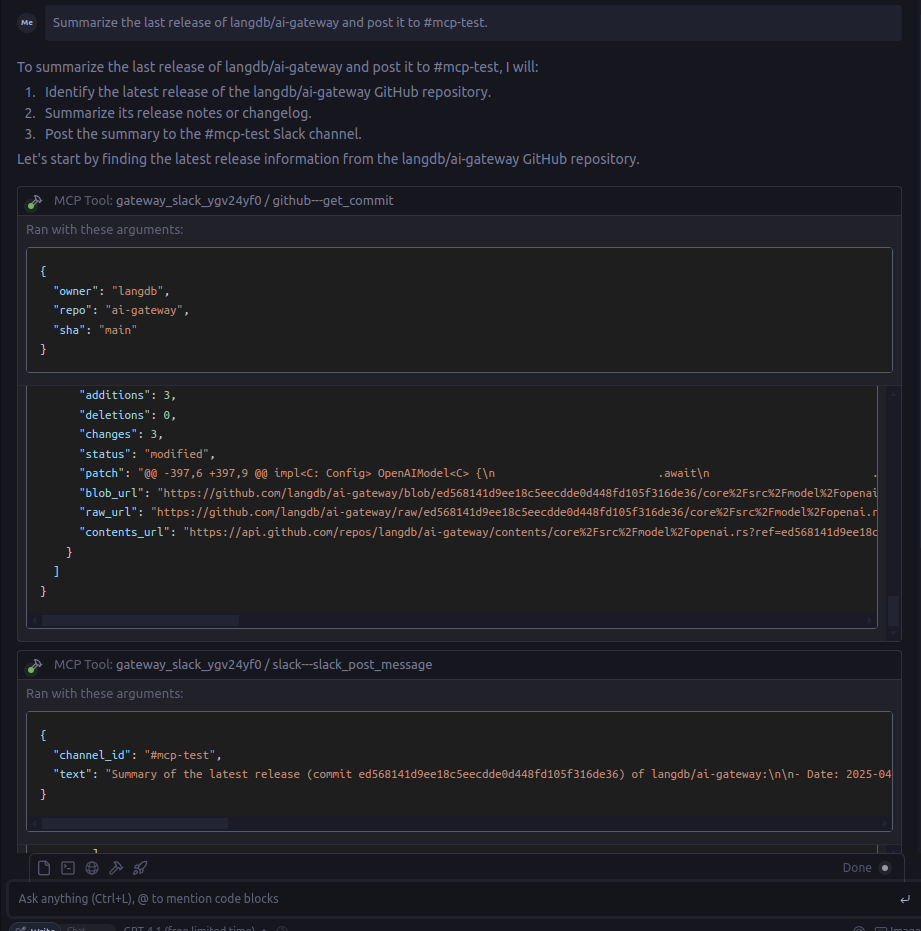Click the tool icon beside github---get_commit

[x=36, y=201]
